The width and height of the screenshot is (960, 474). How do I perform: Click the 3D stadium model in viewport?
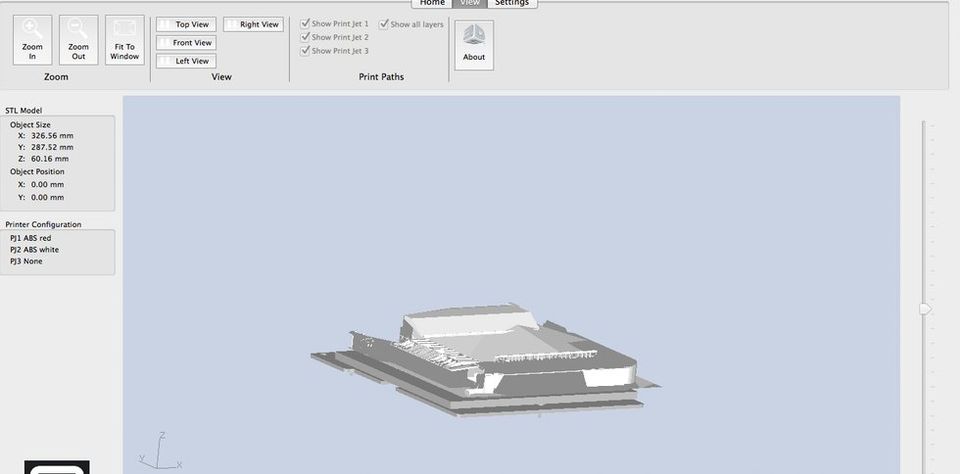(x=485, y=360)
